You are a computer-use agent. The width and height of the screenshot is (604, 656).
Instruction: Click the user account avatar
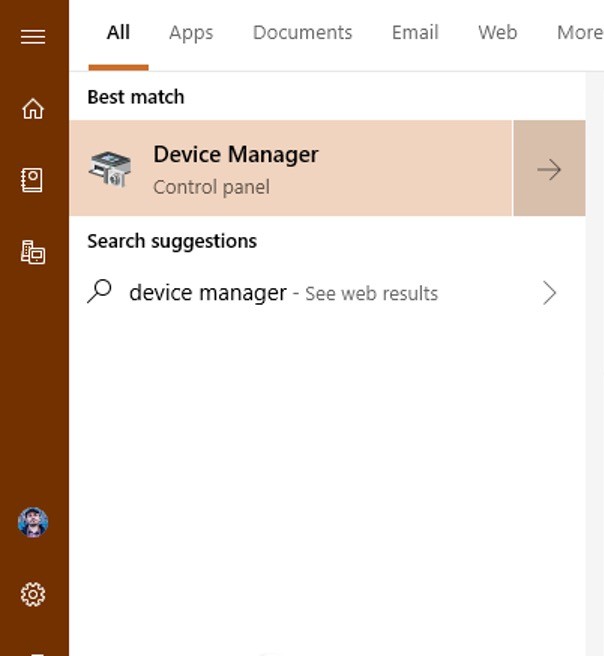click(33, 522)
